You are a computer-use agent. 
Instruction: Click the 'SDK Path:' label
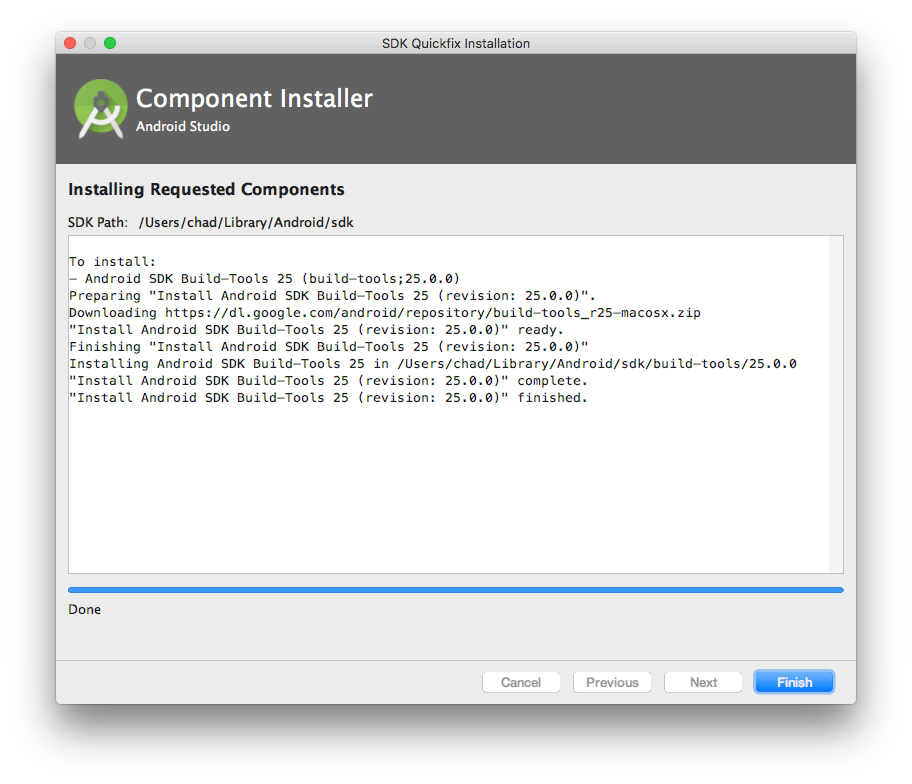click(98, 223)
